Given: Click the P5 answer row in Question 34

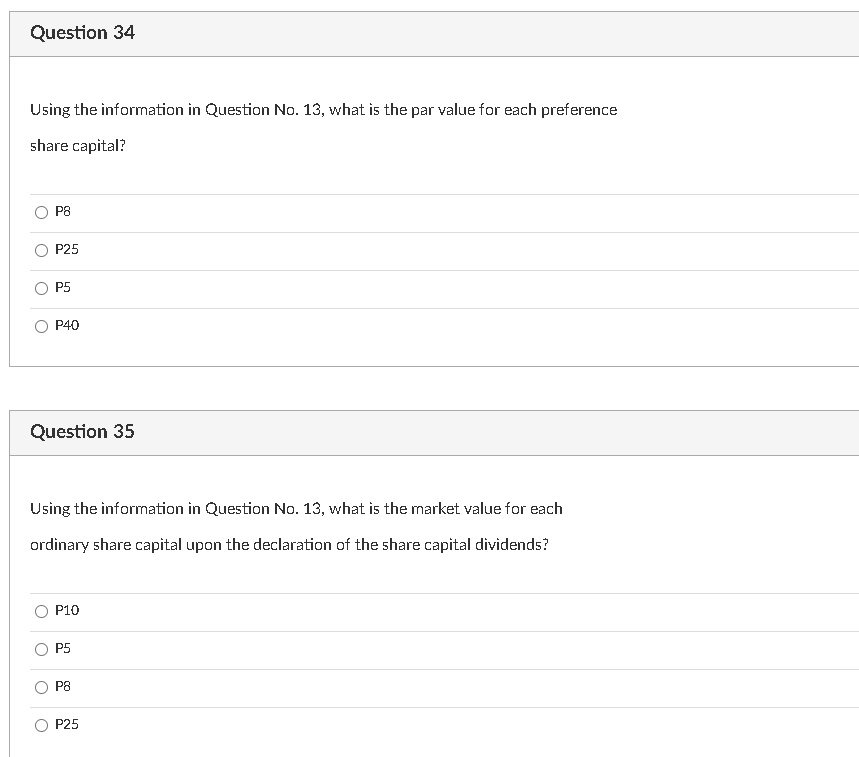Looking at the screenshot, I should click(x=300, y=288).
